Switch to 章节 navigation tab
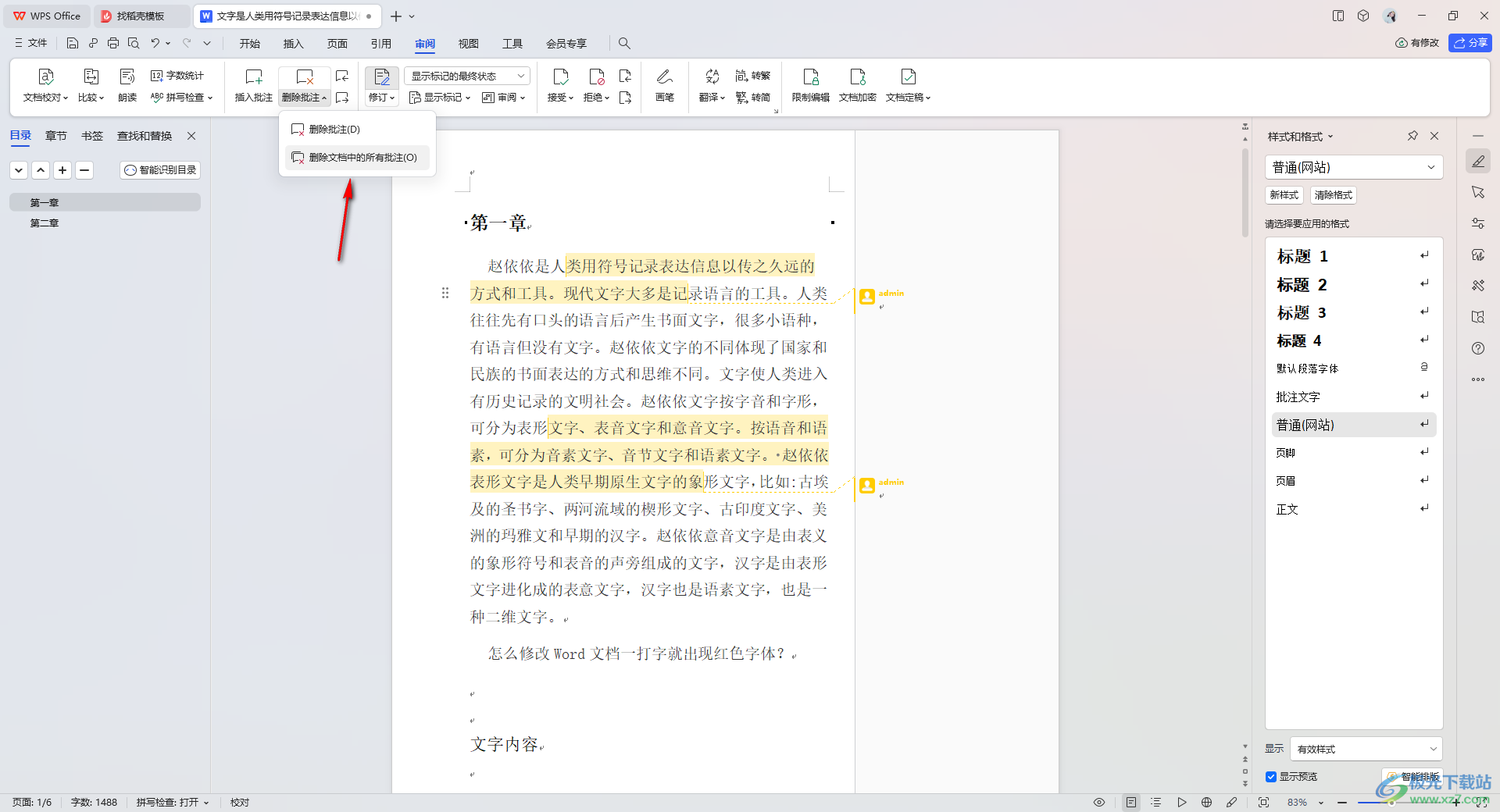Image resolution: width=1500 pixels, height=812 pixels. [56, 136]
